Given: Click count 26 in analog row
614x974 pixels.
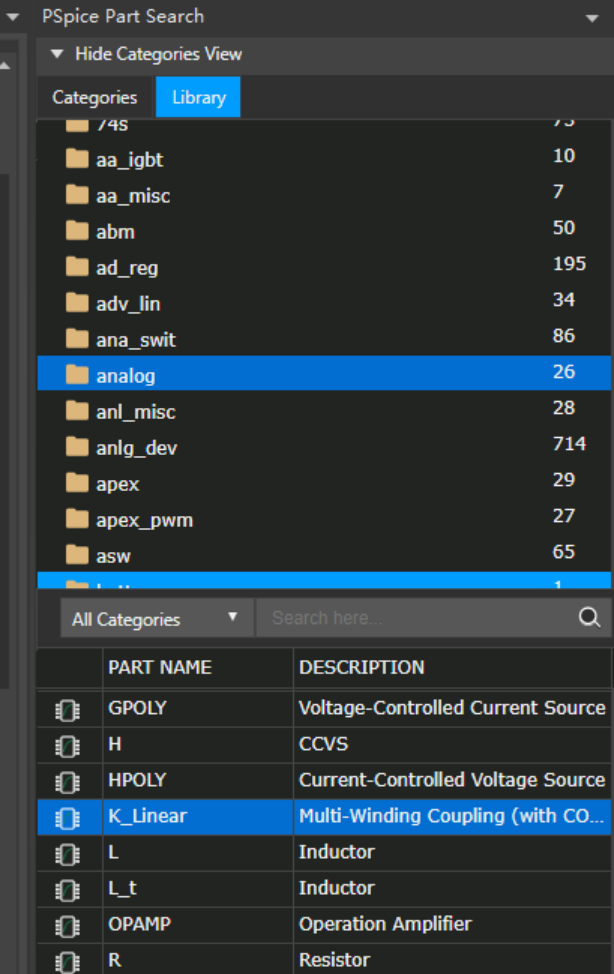Looking at the screenshot, I should 564,371.
